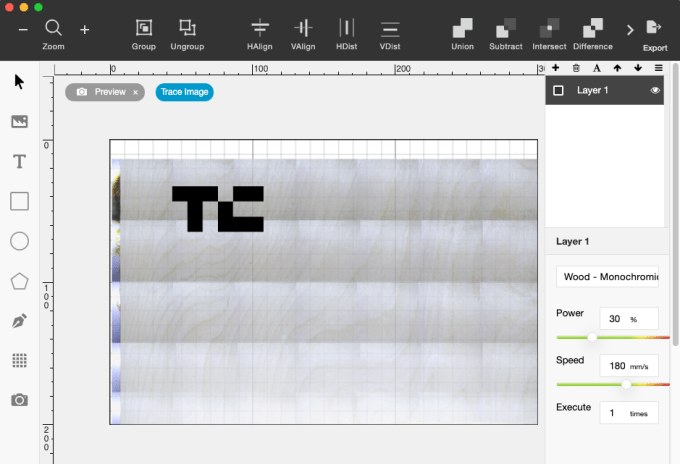Select the Rectangle tool
This screenshot has height=464, width=680.
20,201
